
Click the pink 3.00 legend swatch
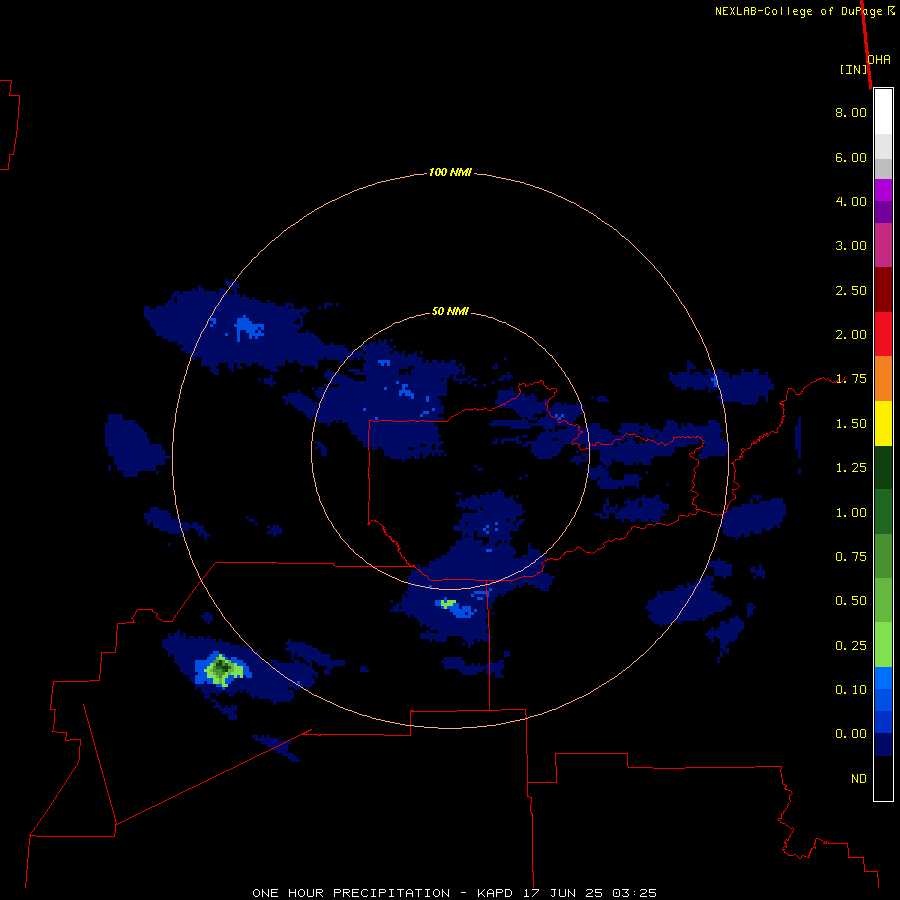click(x=883, y=245)
